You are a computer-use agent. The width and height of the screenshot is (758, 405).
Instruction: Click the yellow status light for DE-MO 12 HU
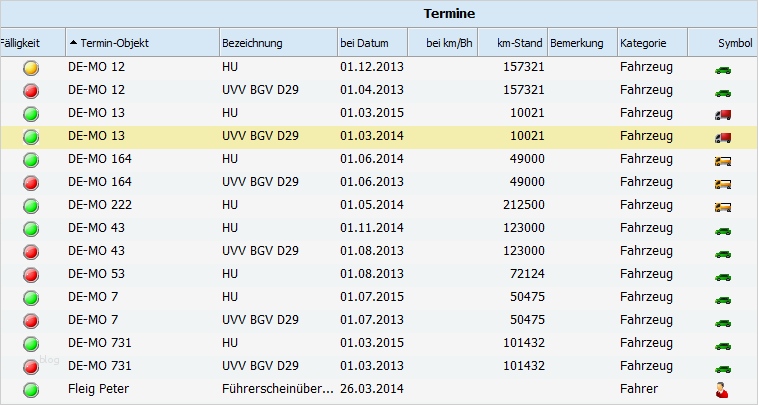point(31,67)
